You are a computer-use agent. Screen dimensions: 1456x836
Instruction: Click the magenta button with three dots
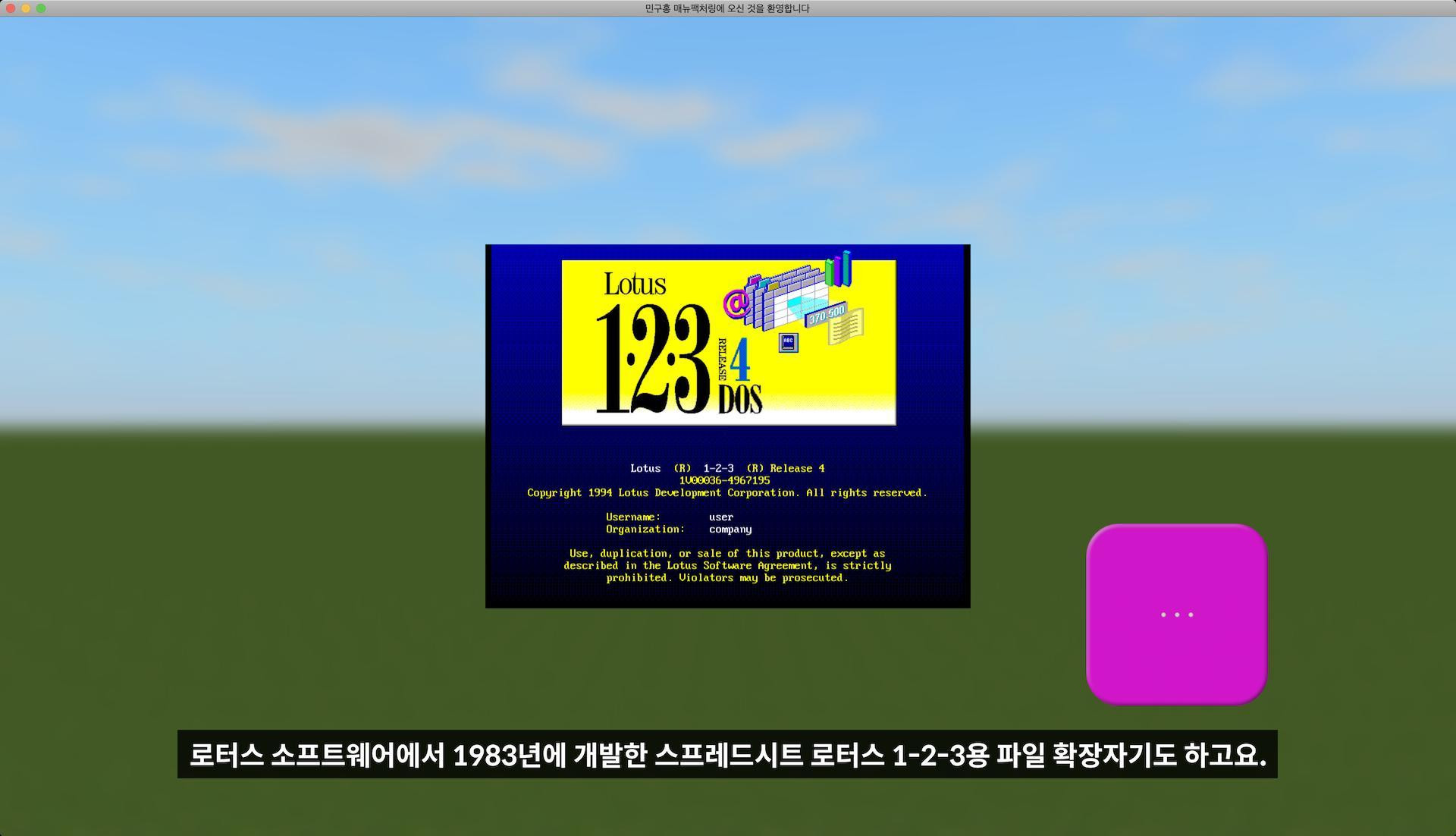click(1176, 614)
